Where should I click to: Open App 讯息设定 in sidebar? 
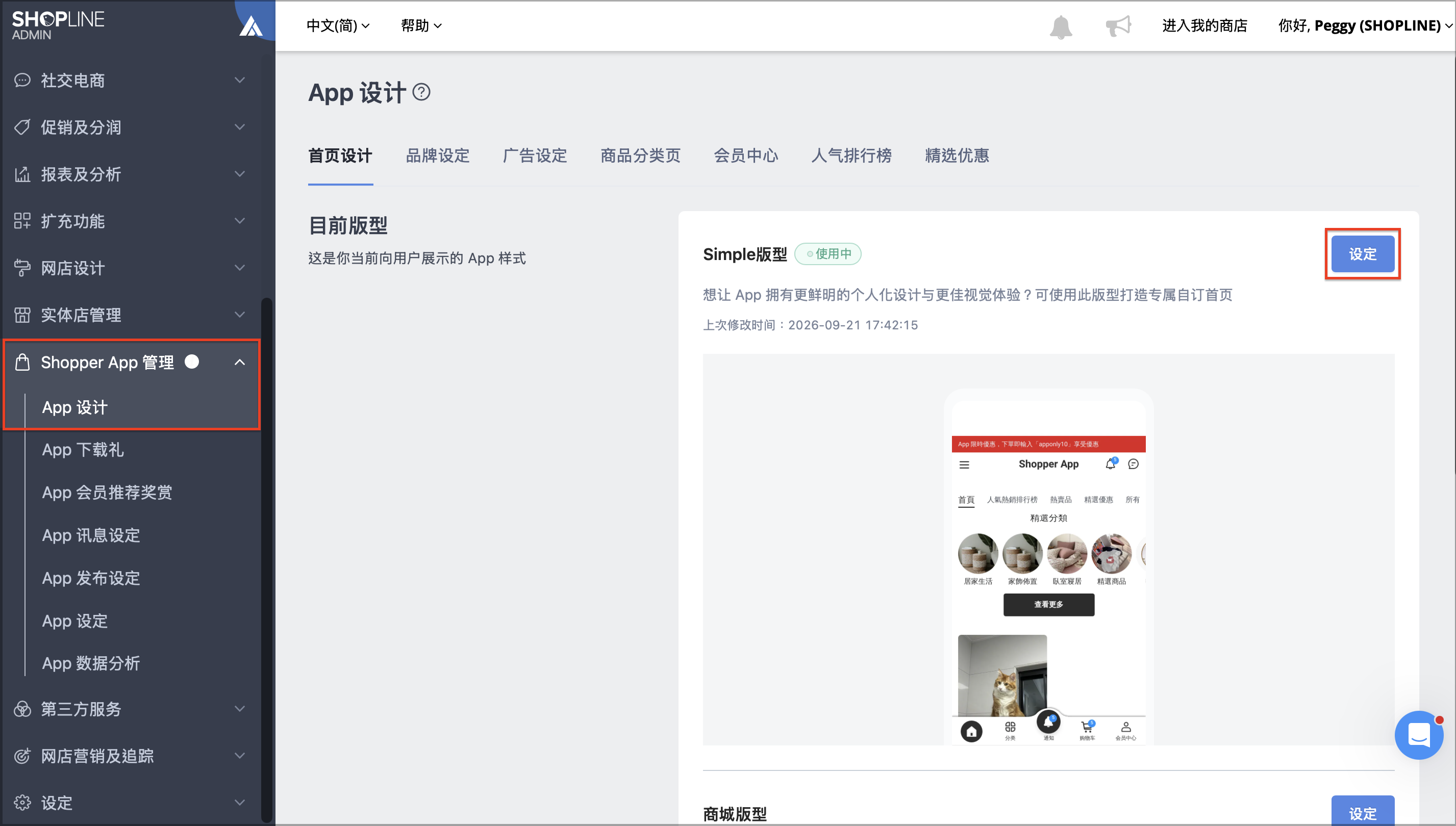tap(91, 535)
